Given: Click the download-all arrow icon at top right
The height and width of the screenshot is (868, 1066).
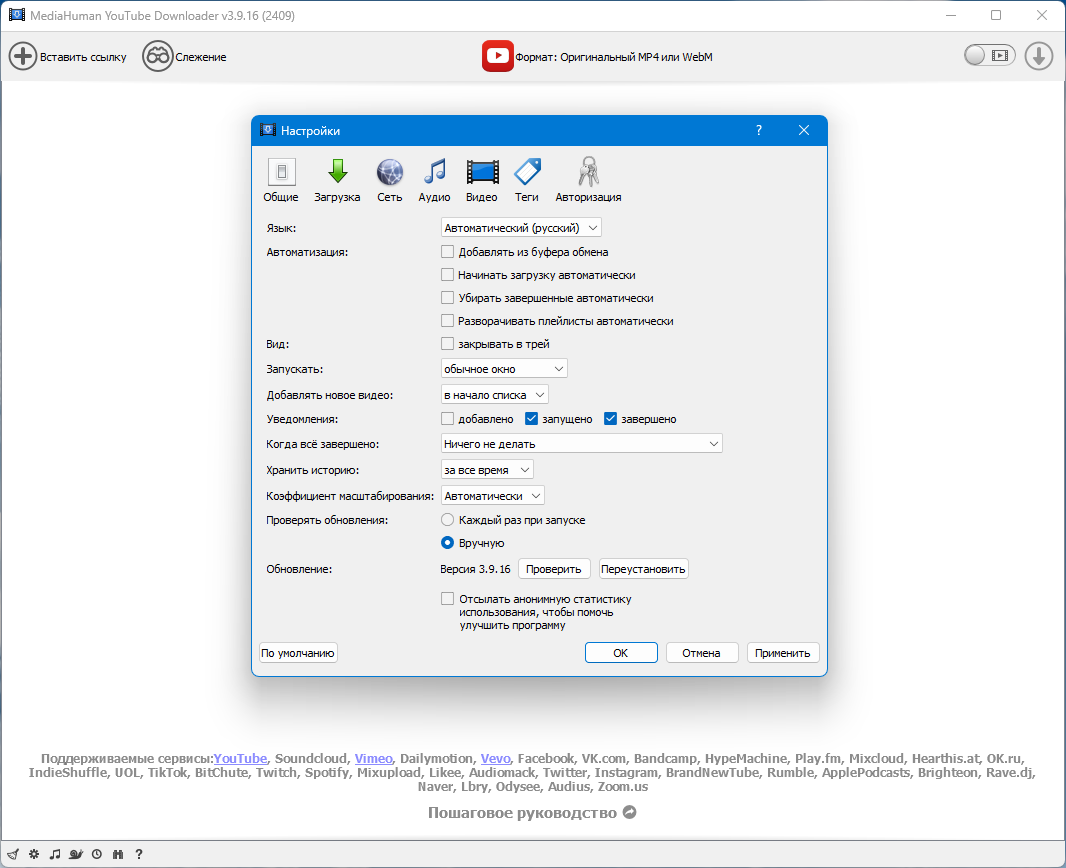Looking at the screenshot, I should click(1039, 56).
